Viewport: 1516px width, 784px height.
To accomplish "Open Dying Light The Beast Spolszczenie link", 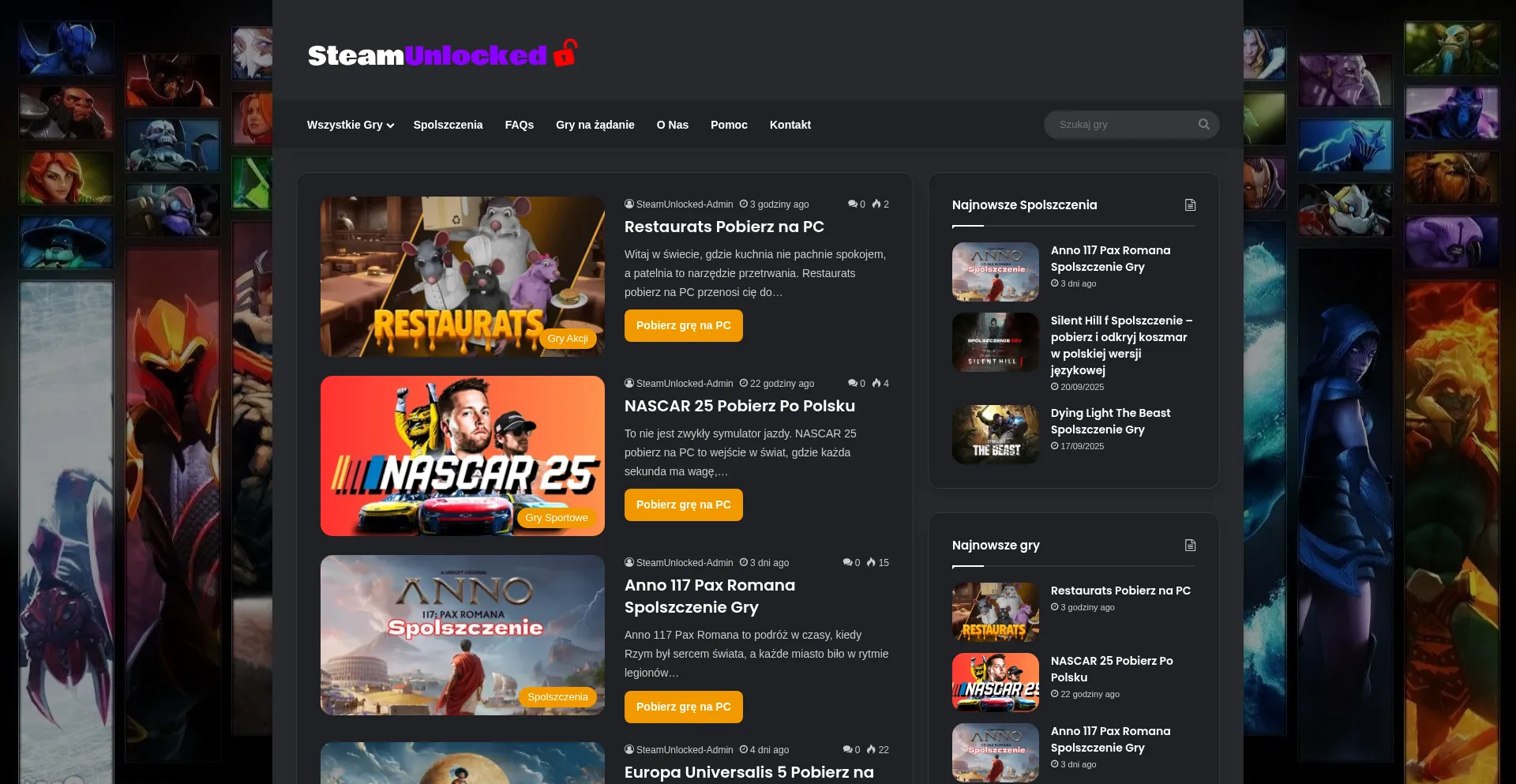I will [1110, 421].
